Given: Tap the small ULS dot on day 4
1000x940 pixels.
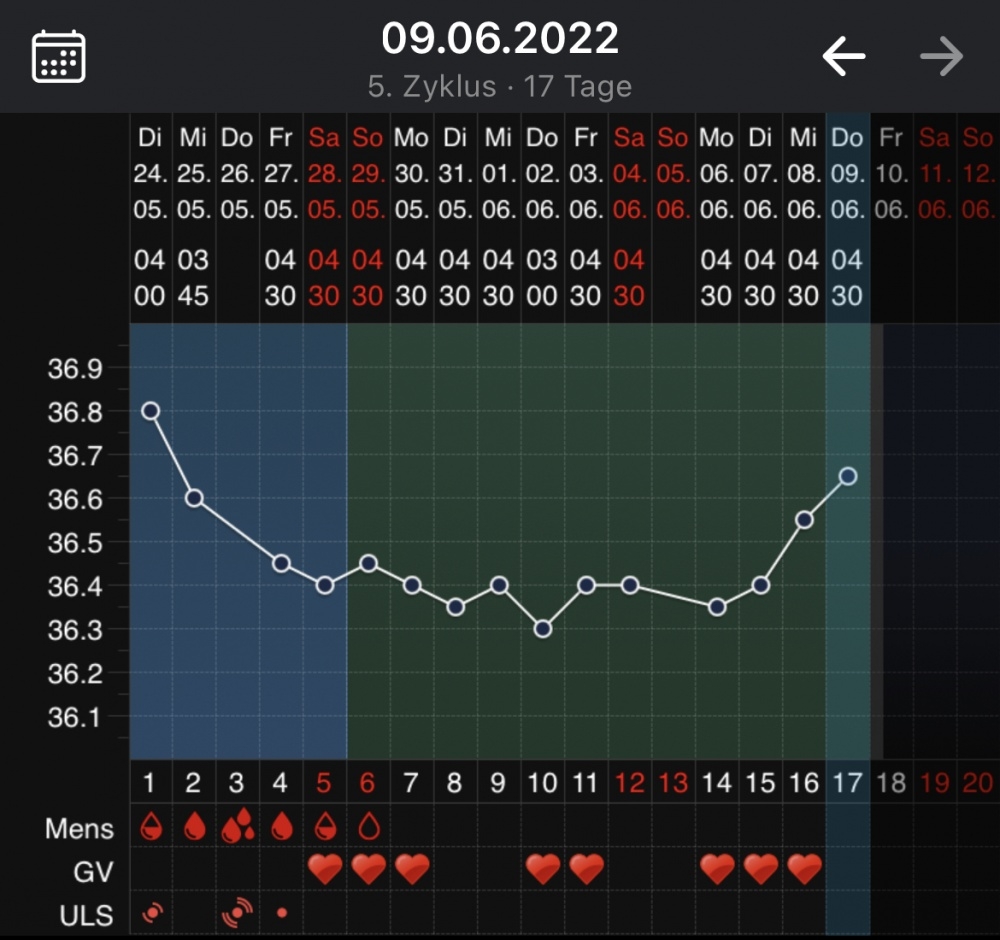Looking at the screenshot, I should (x=282, y=913).
